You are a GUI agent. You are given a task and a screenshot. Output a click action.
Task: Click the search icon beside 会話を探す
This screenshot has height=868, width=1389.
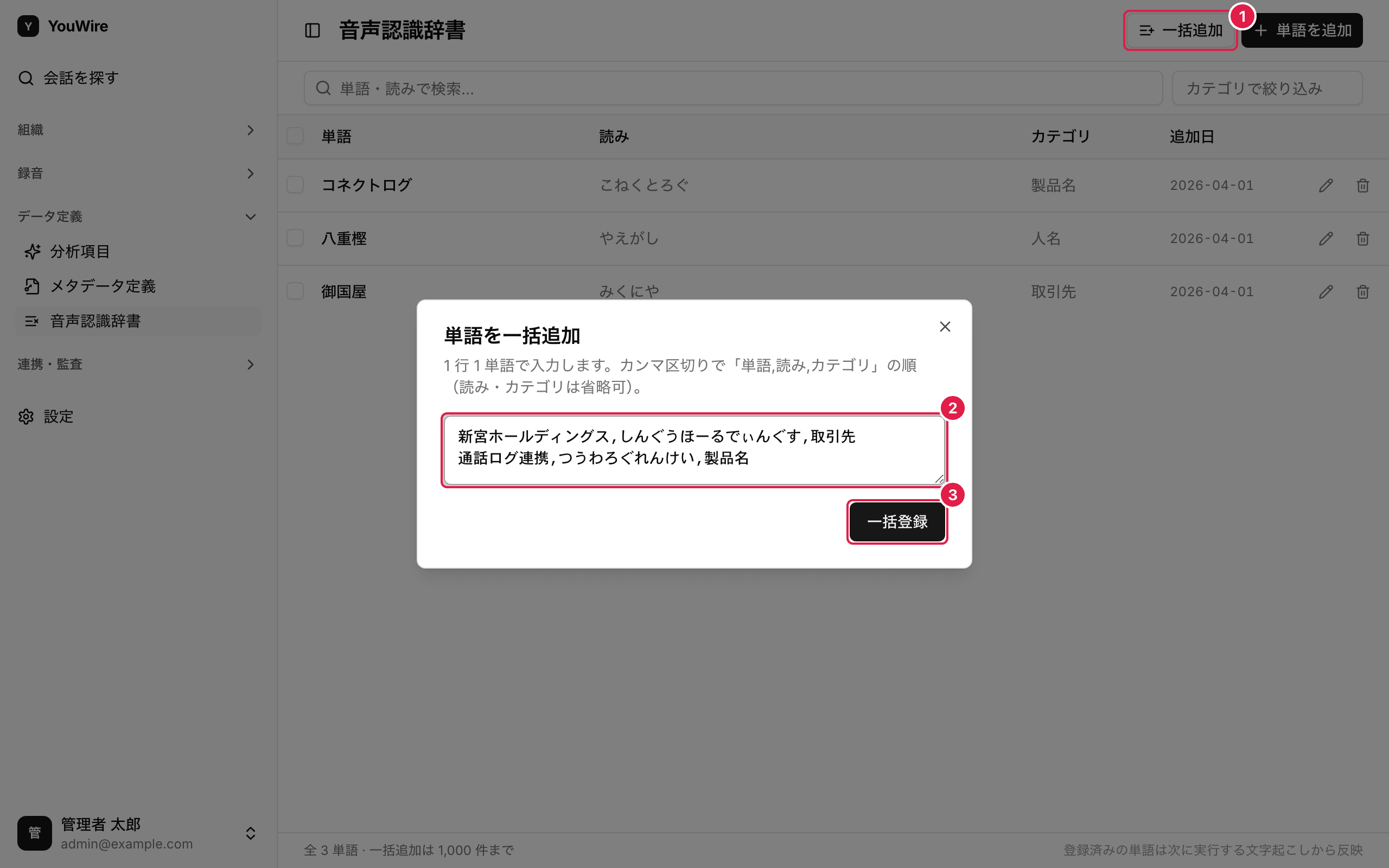[26, 78]
